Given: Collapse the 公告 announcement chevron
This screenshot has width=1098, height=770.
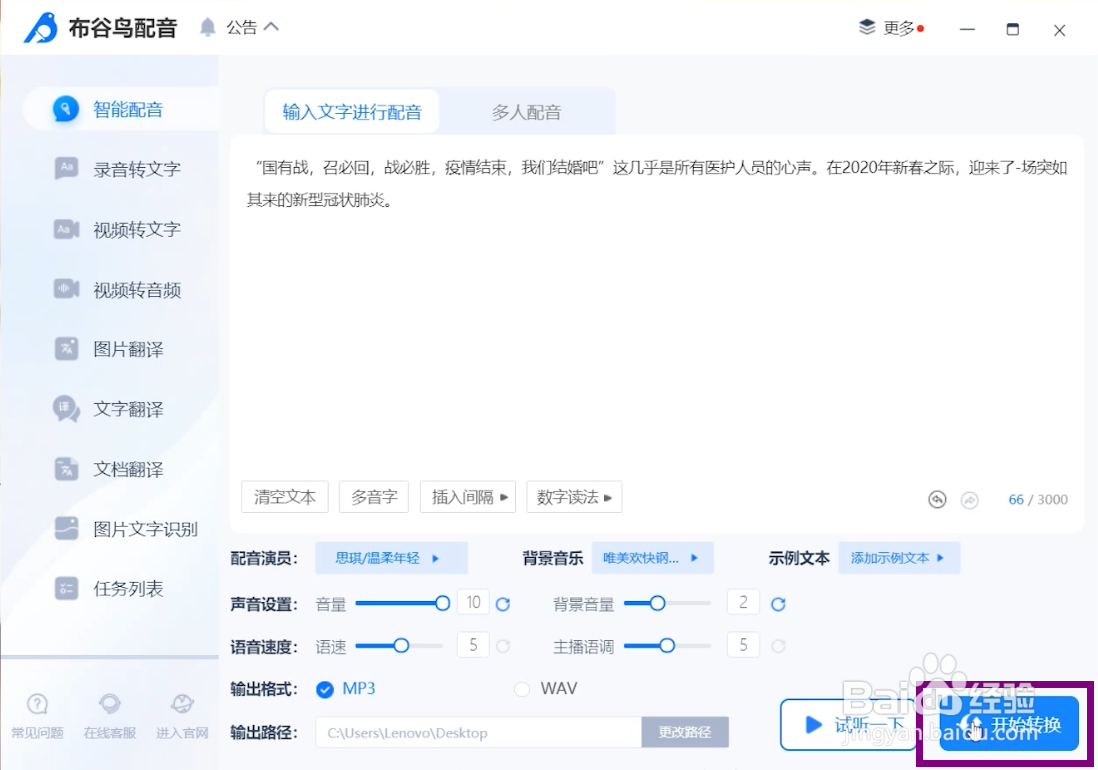Looking at the screenshot, I should click(x=272, y=27).
